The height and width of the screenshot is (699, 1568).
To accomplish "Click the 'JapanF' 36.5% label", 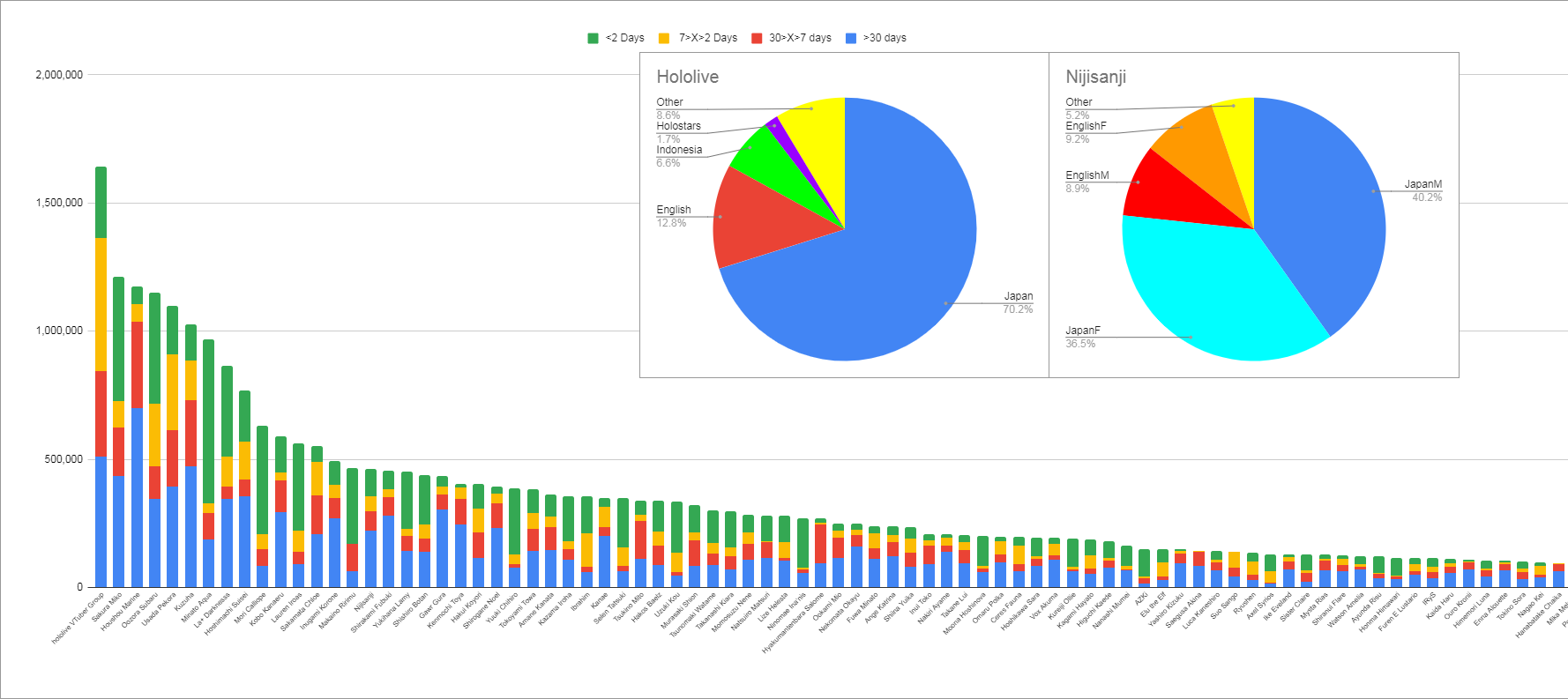I will 1083,337.
